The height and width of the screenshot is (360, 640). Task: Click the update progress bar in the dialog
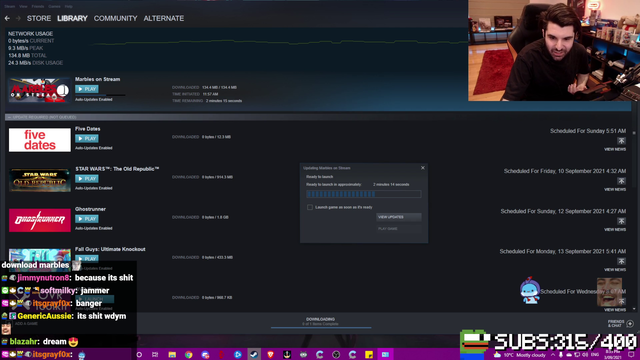(364, 194)
